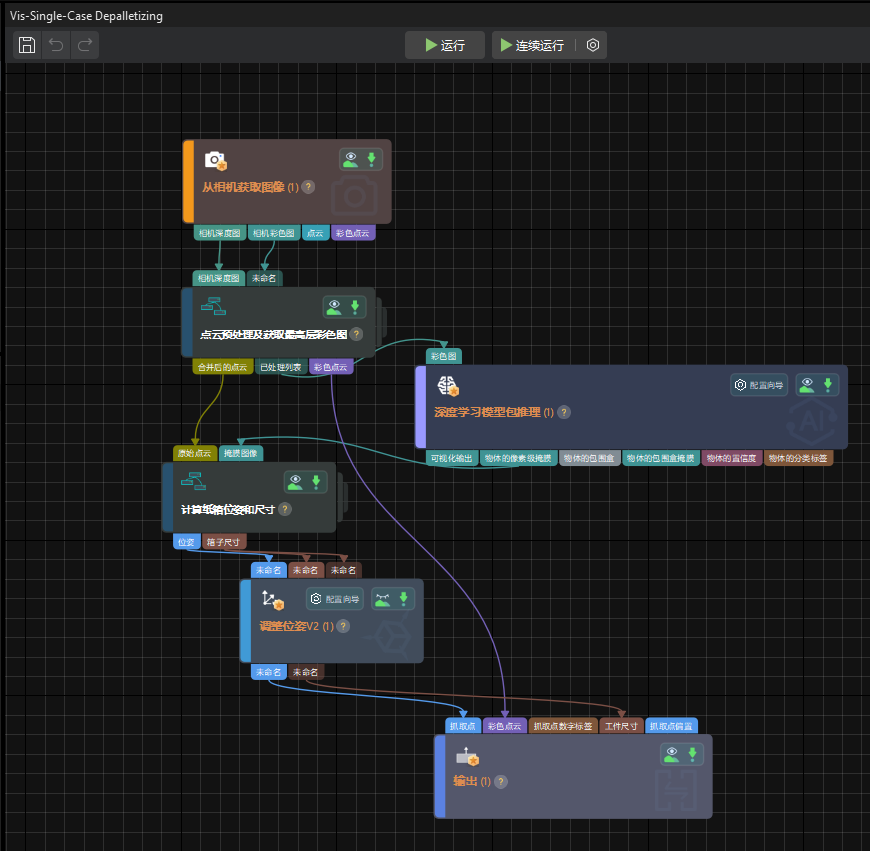The height and width of the screenshot is (851, 870).
Task: Click brain icon on 深度学习模型包推理 step
Action: [x=447, y=385]
